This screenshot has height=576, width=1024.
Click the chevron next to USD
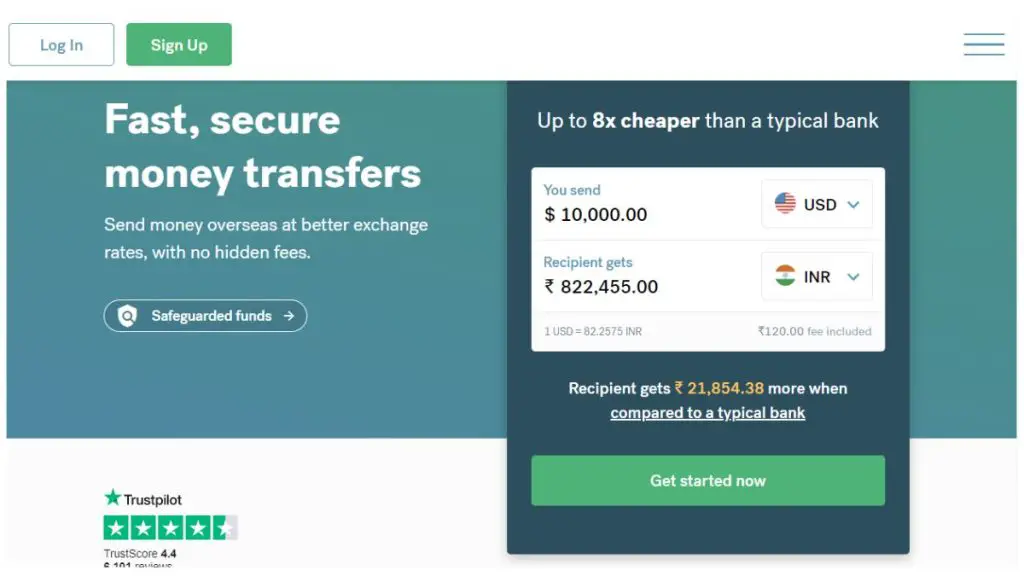(x=853, y=205)
